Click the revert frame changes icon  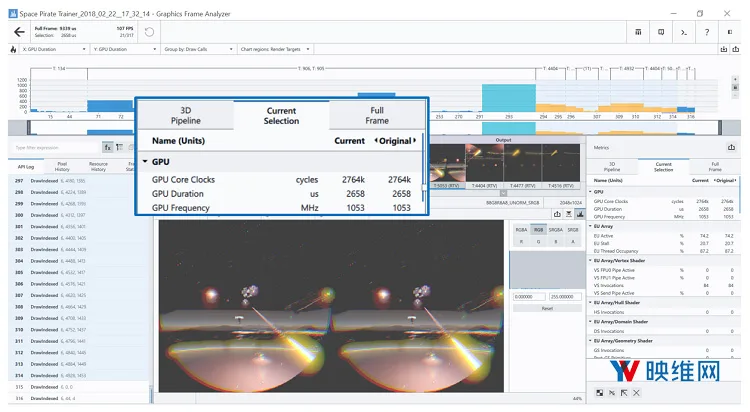click(149, 32)
